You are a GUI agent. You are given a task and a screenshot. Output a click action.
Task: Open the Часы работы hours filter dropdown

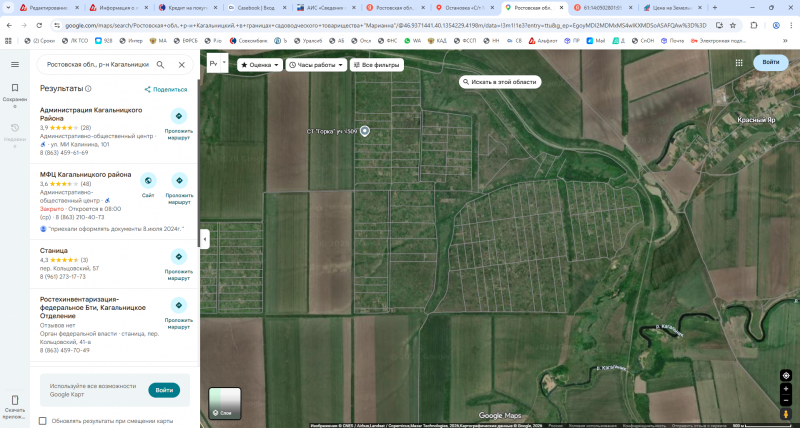click(x=316, y=65)
